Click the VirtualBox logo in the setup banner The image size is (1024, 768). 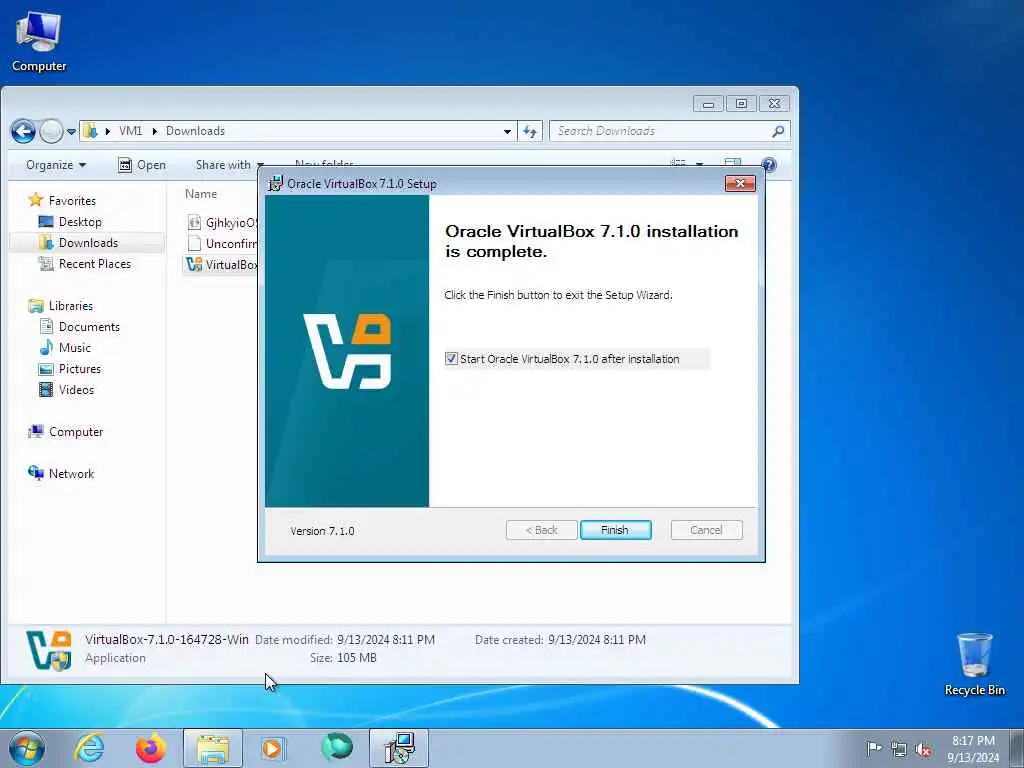(x=347, y=351)
